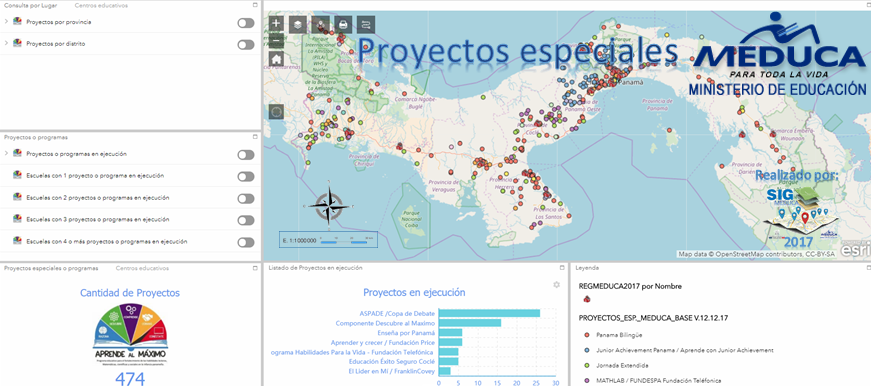
Task: Turn on Escuelas con 2 proyectos layer
Action: (x=246, y=198)
